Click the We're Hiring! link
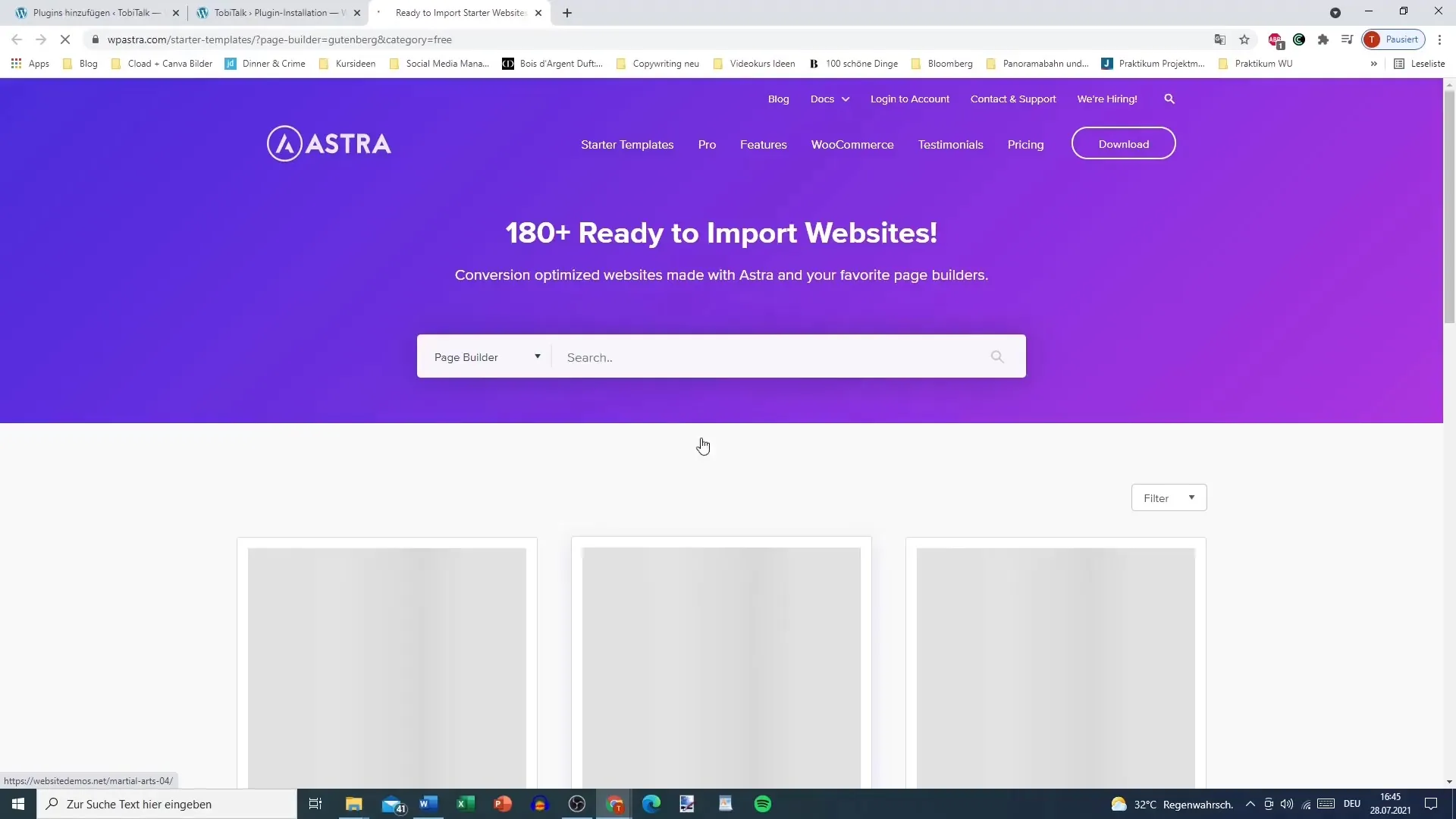 [x=1106, y=99]
